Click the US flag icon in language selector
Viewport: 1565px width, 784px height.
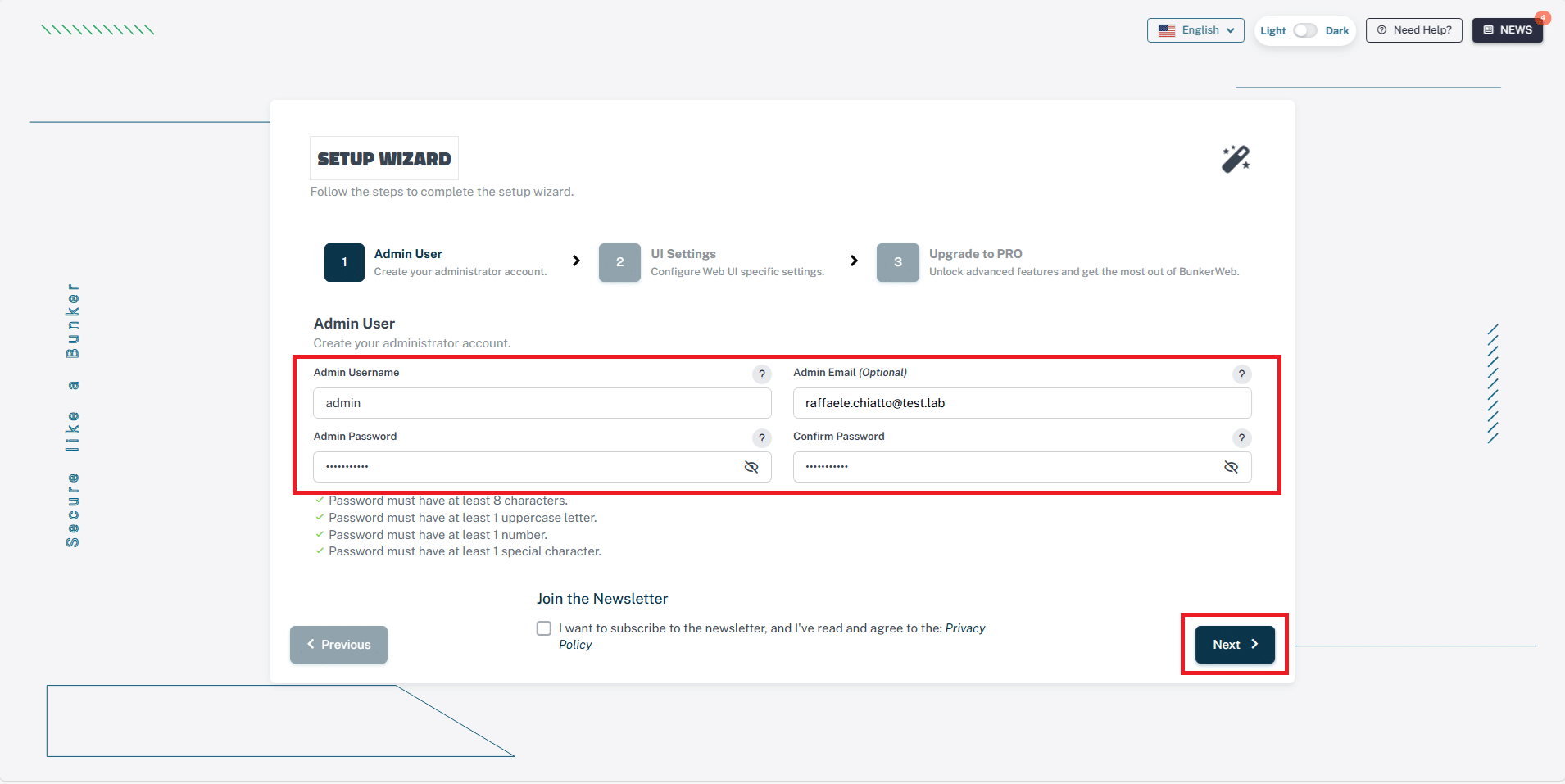tap(1167, 30)
